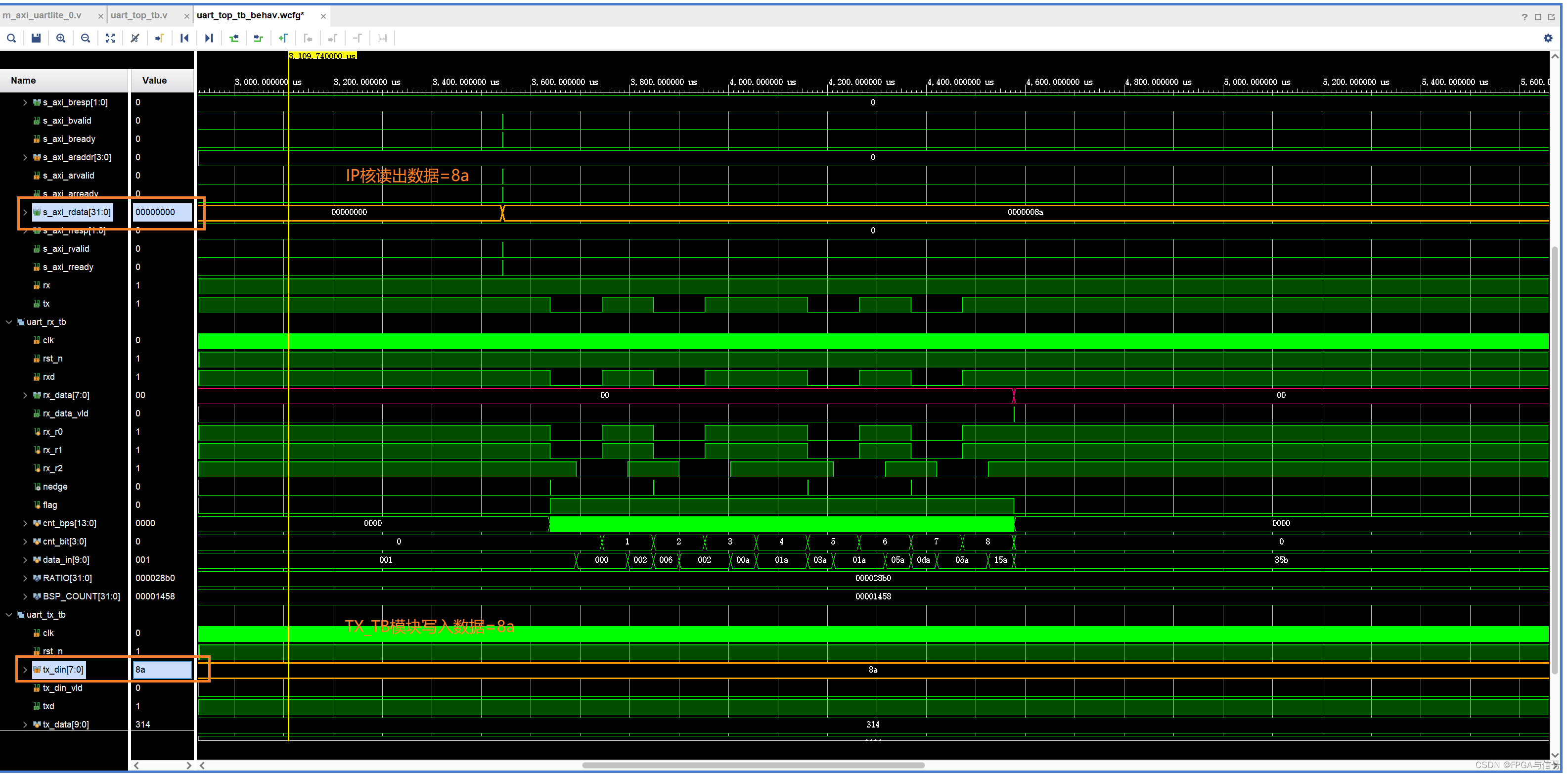Go to cursor with yellow marker icon

[160, 39]
